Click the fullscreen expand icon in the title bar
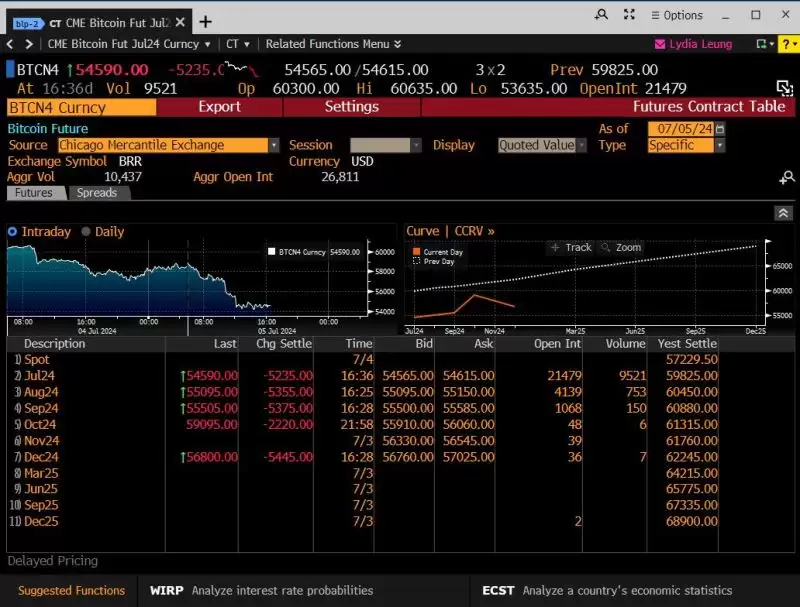The width and height of the screenshot is (800, 607). [628, 15]
